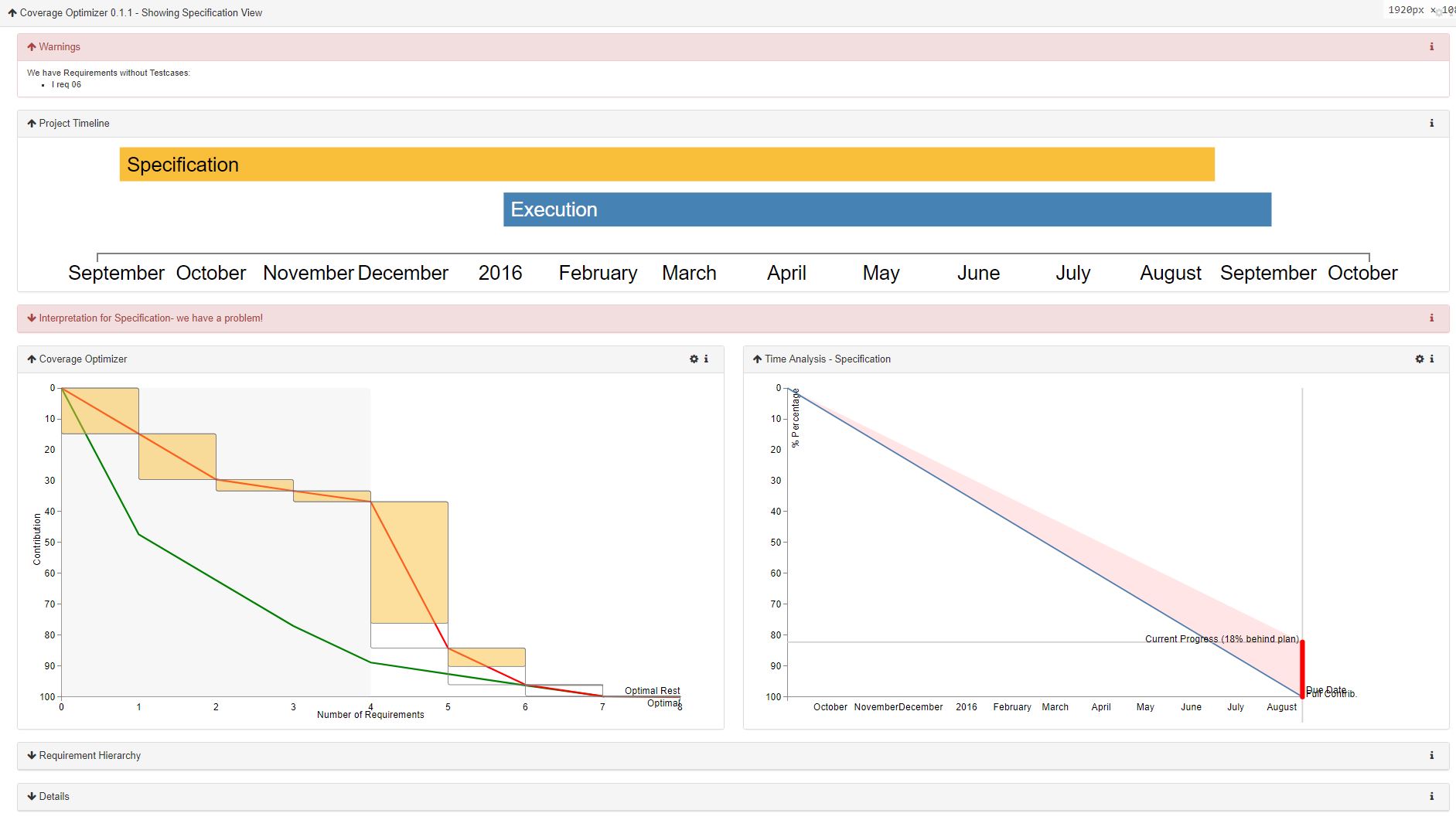Open info icon in Time Analysis panel
This screenshot has height=820, width=1456.
[x=1431, y=359]
